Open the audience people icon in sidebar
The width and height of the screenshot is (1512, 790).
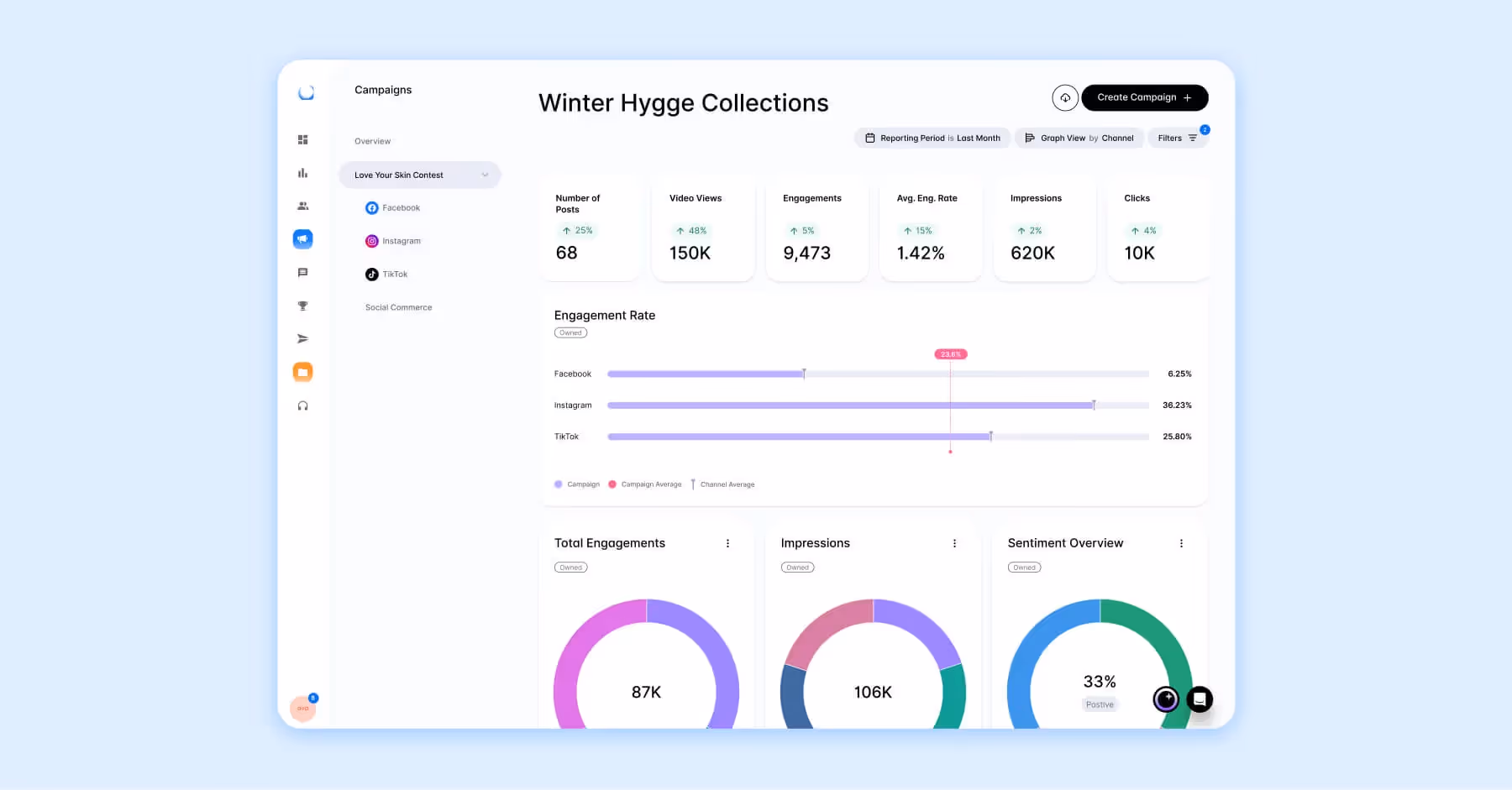pyautogui.click(x=303, y=206)
